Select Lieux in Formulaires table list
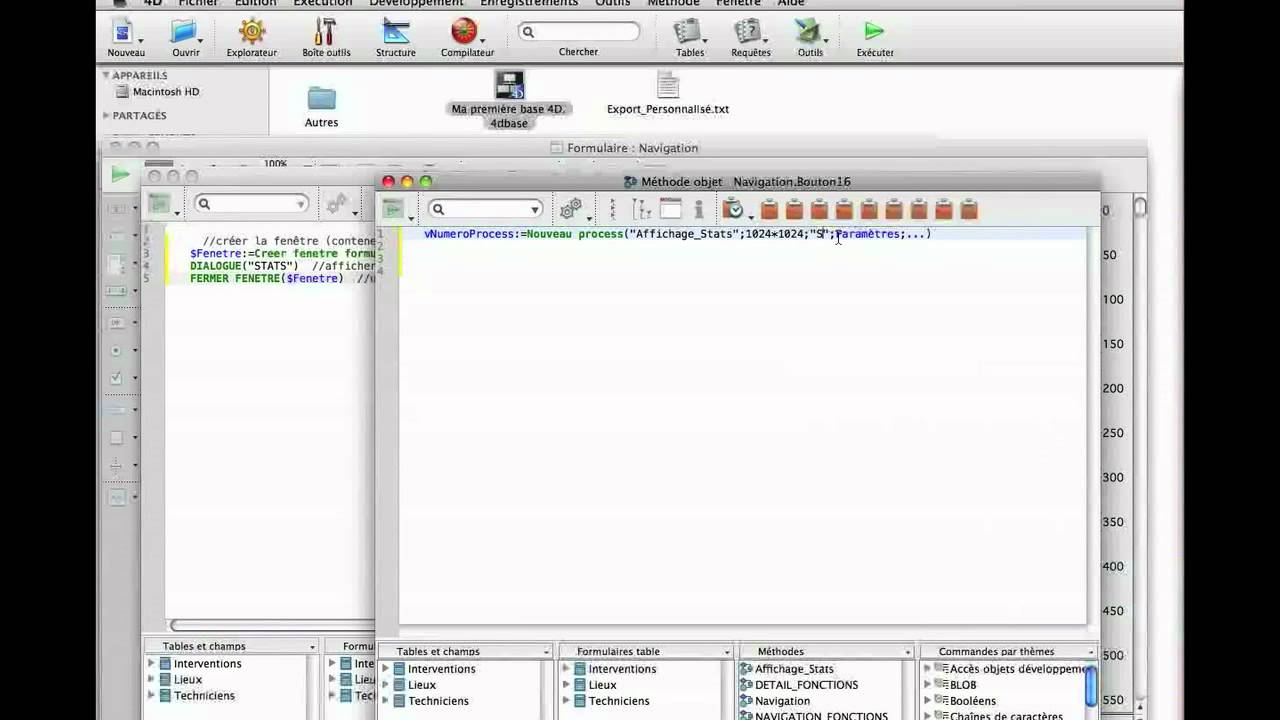 (x=602, y=685)
